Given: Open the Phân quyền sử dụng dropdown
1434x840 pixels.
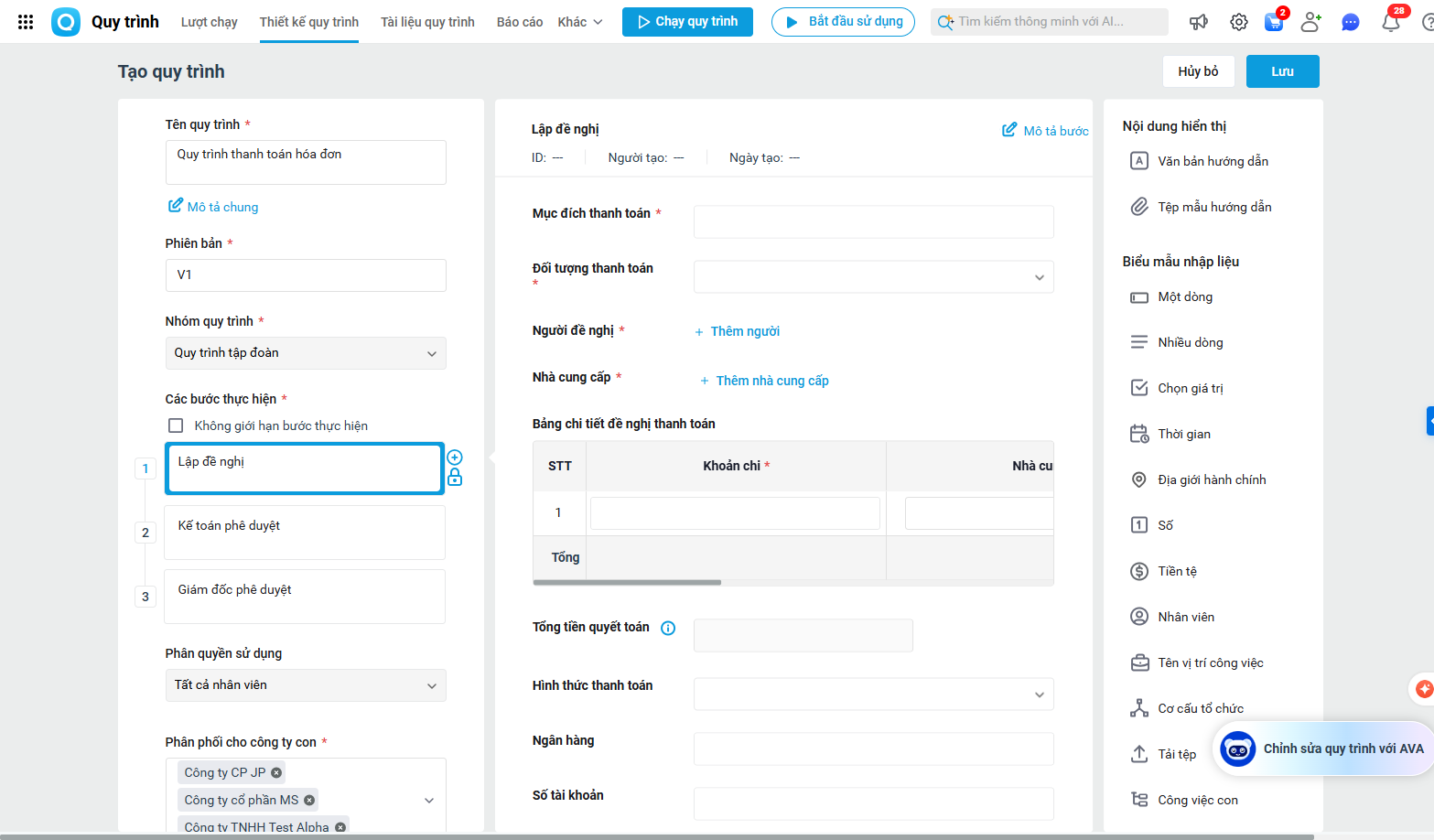Looking at the screenshot, I should [306, 685].
